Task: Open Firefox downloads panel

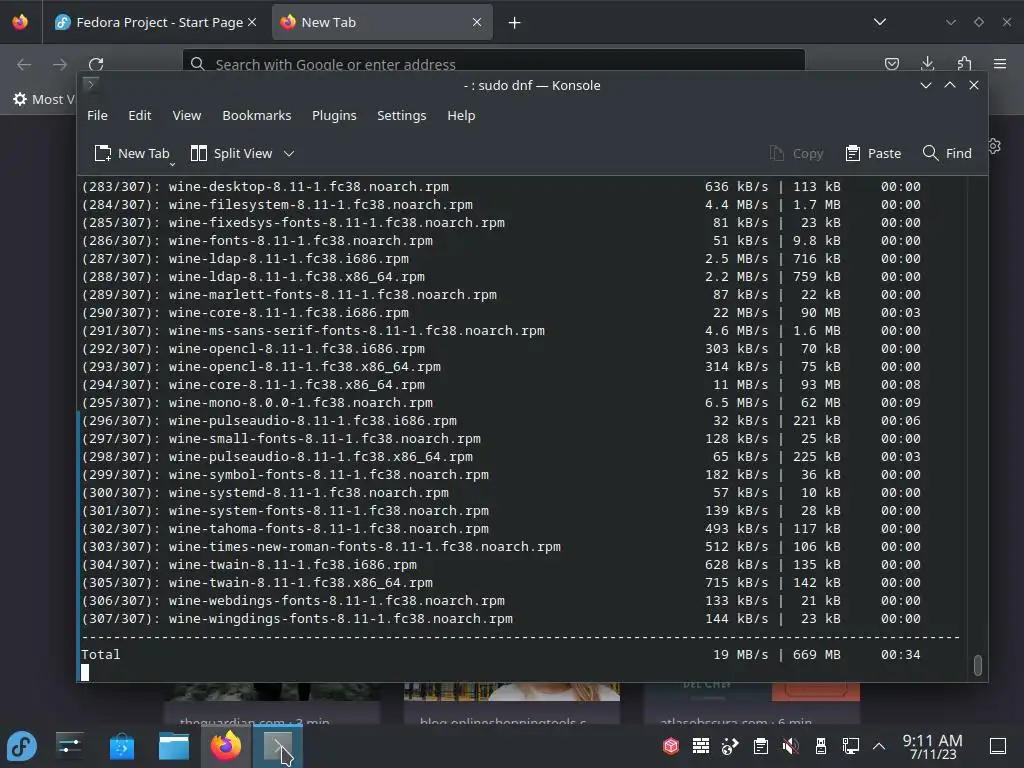Action: [x=927, y=63]
